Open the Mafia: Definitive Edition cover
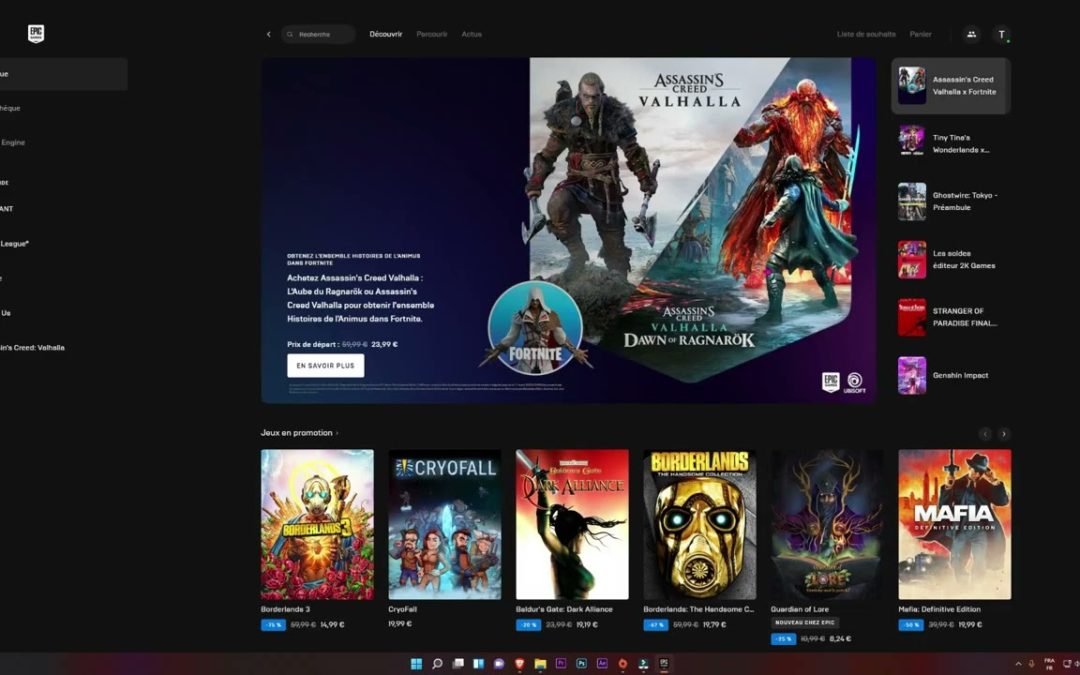Image resolution: width=1080 pixels, height=675 pixels. 955,524
